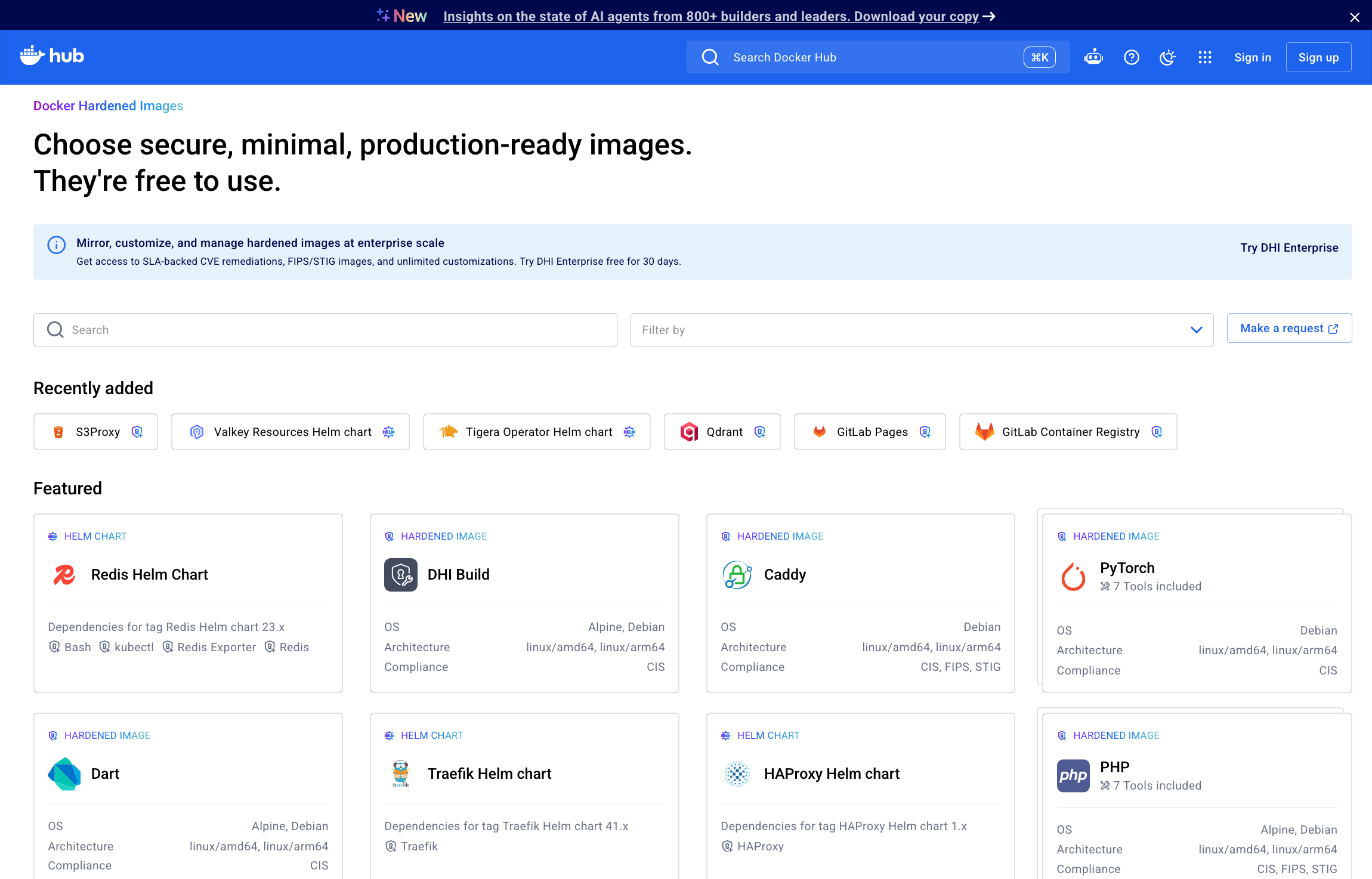Click the Docker Hub whale logo

tap(52, 56)
